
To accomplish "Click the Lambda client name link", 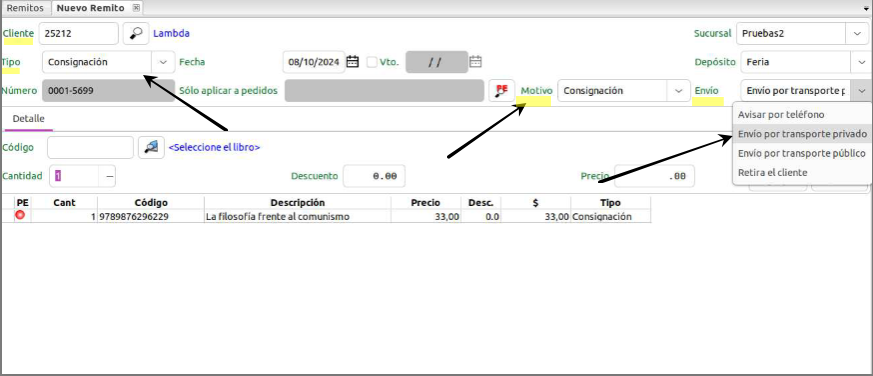I will (171, 33).
